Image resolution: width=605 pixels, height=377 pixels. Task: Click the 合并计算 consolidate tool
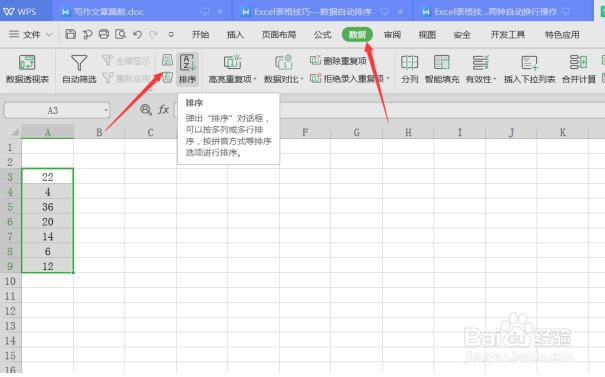click(579, 69)
